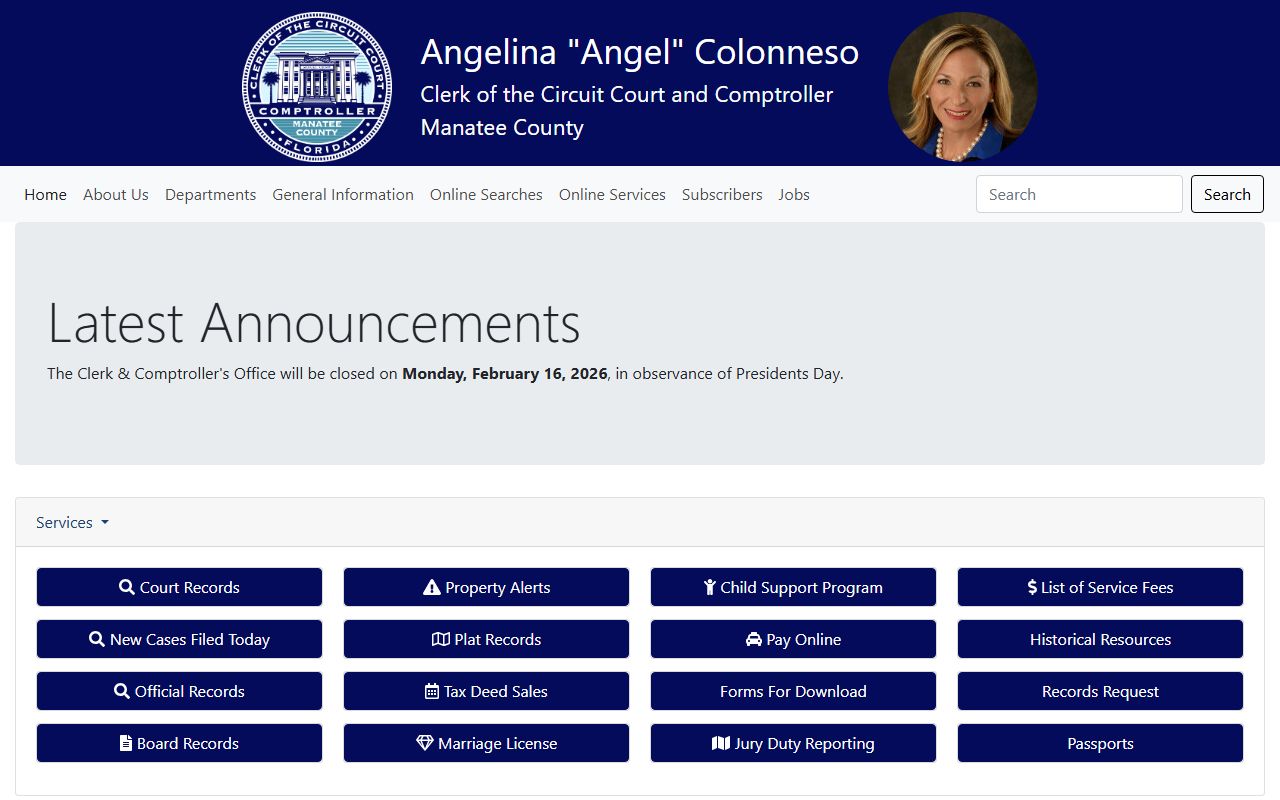The image size is (1280, 800).
Task: Open the Jobs nav link
Action: [x=794, y=194]
